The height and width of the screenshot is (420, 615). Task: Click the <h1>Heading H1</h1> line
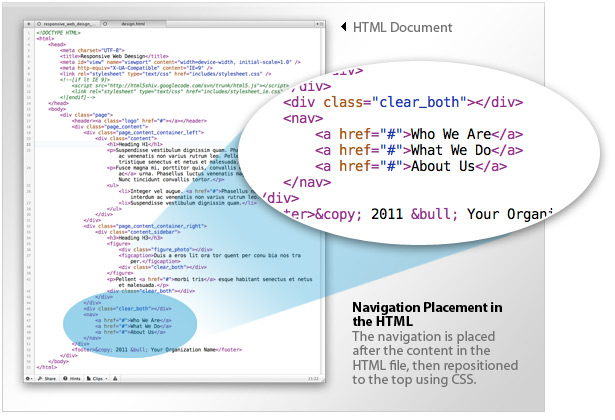(135, 144)
